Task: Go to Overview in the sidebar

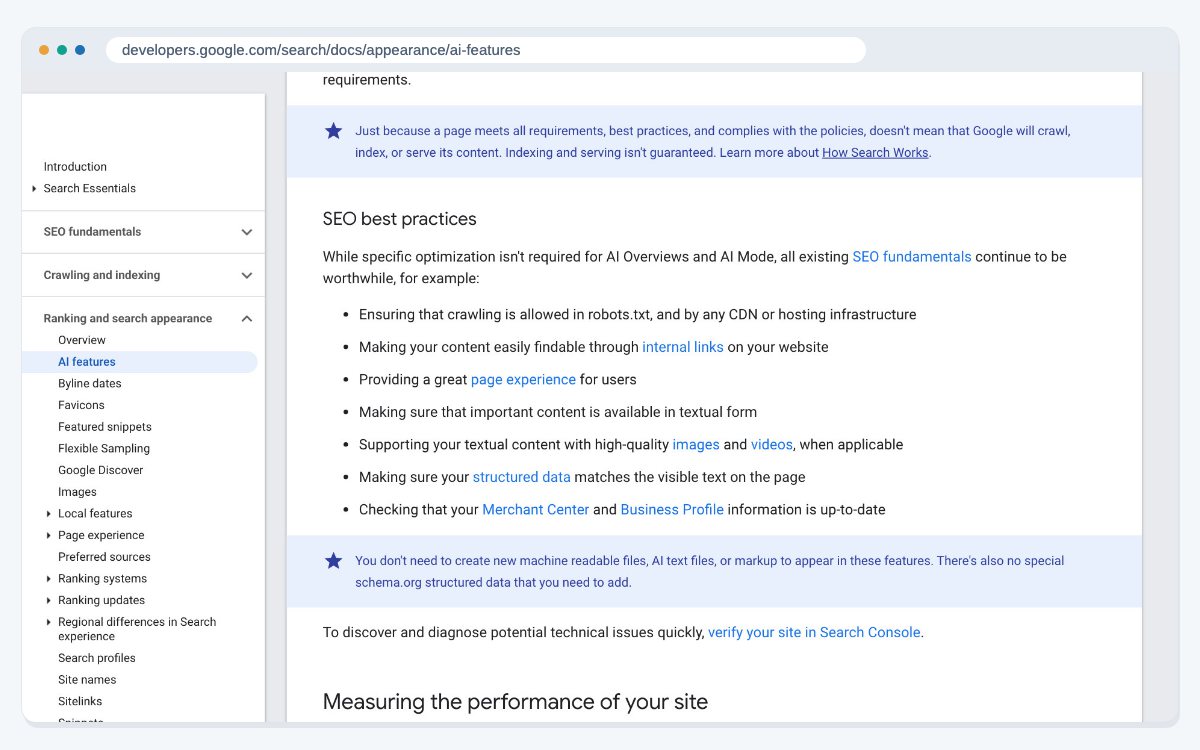Action: coord(81,340)
